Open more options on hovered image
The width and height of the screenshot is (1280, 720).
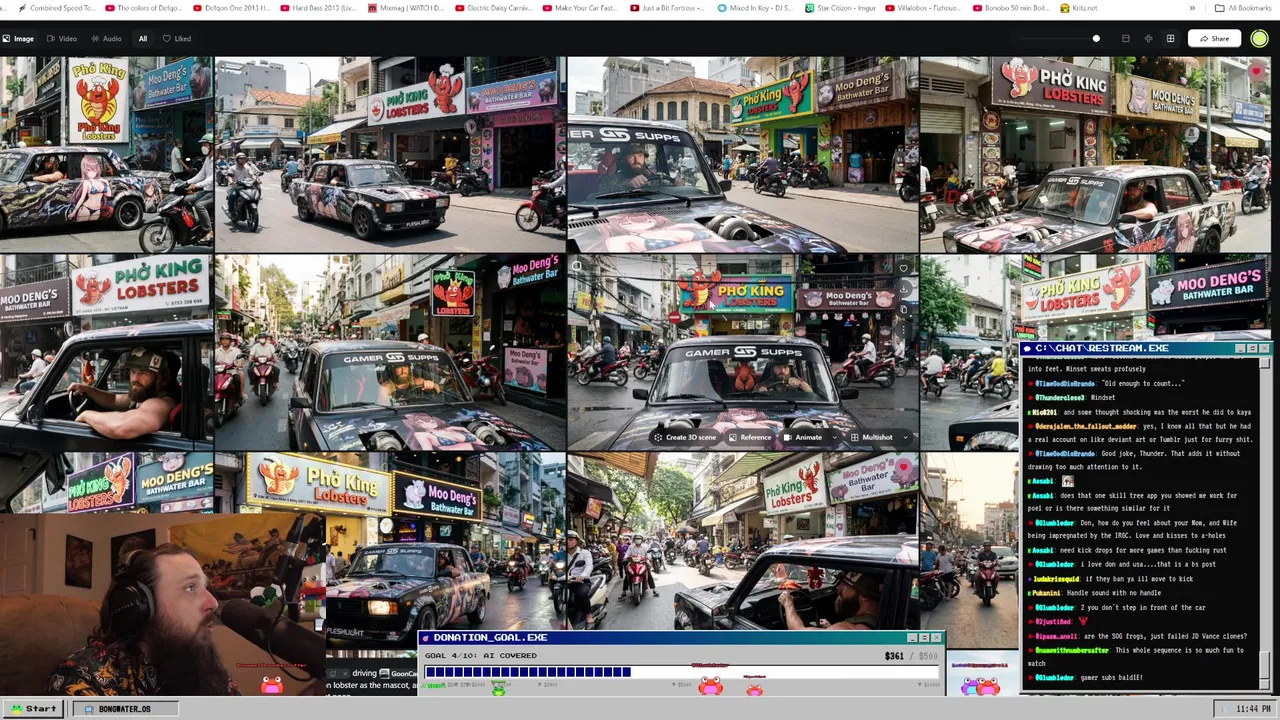click(903, 330)
